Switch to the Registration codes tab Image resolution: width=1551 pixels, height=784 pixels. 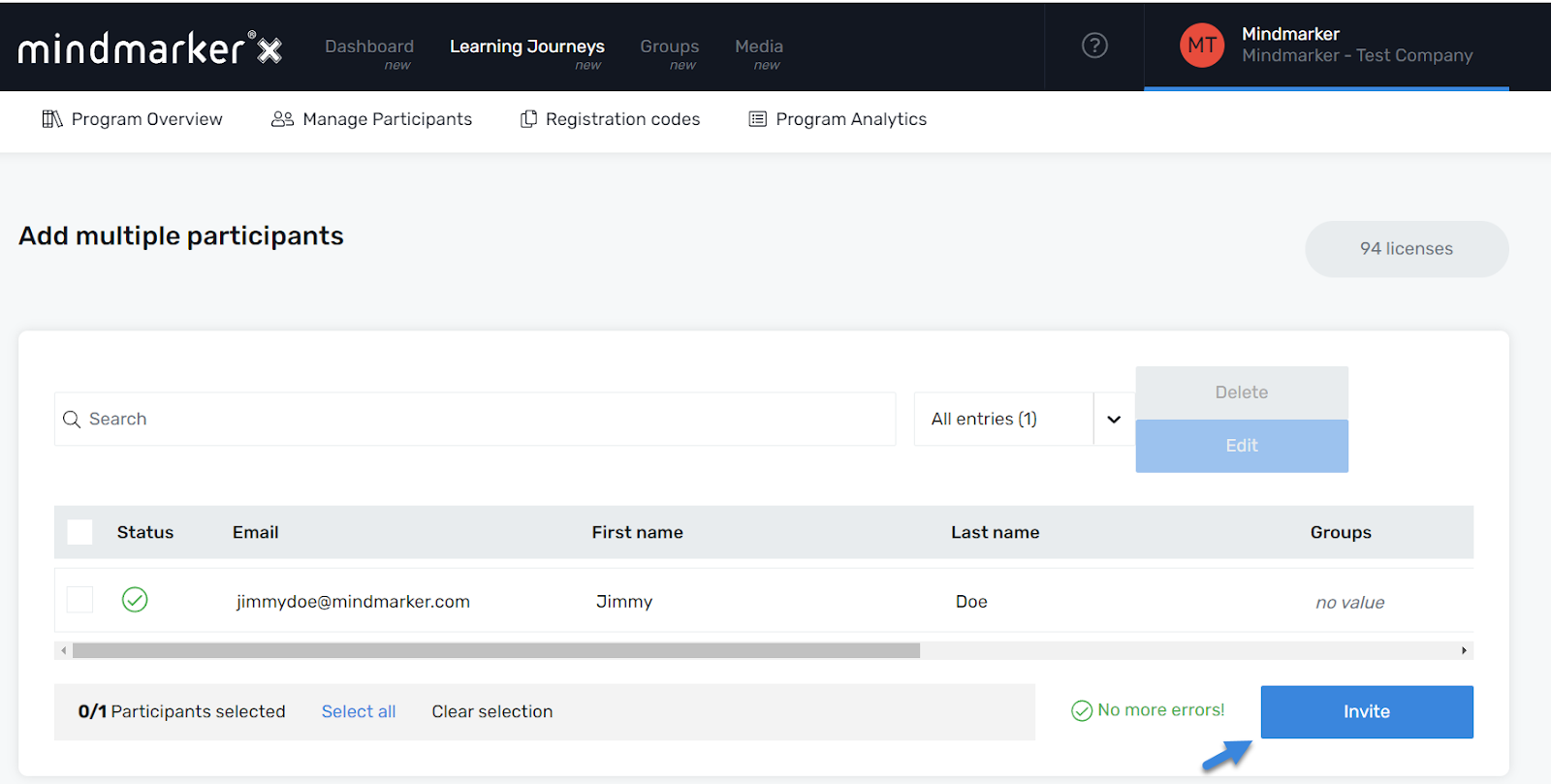[x=611, y=119]
